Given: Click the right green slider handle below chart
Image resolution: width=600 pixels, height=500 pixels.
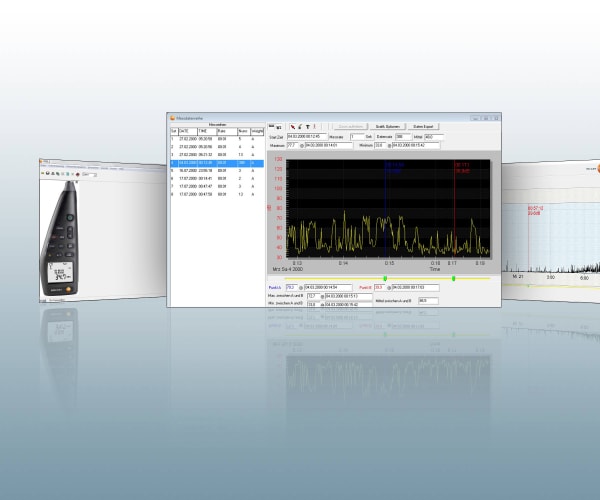Looking at the screenshot, I should [x=454, y=279].
